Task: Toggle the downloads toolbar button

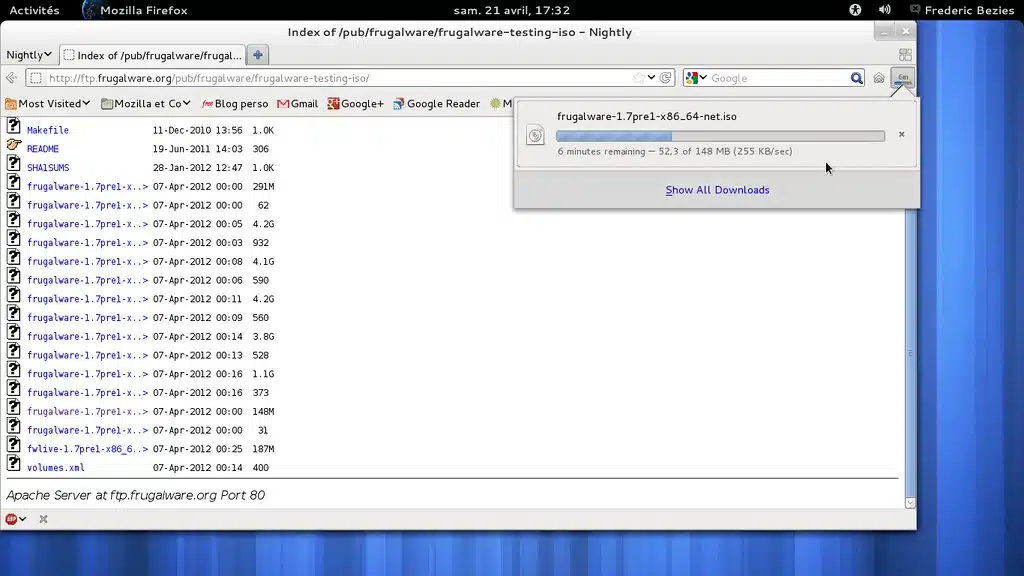Action: (x=903, y=78)
